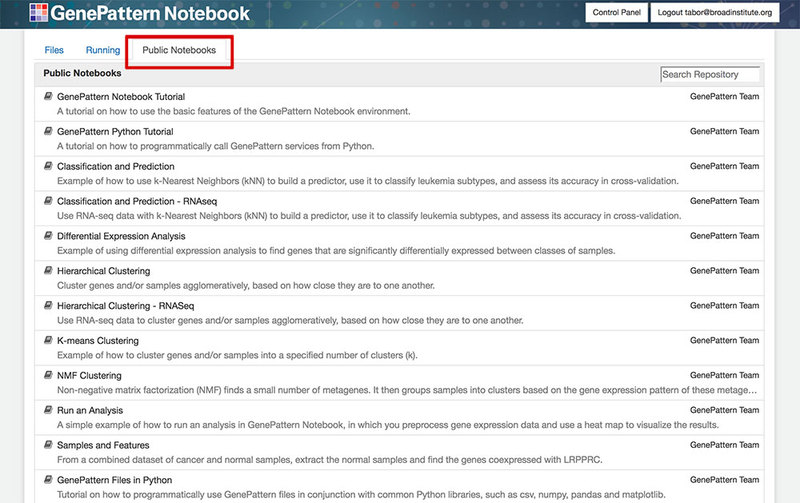Open Classification and Prediction notebook
This screenshot has height=503, width=800.
pyautogui.click(x=116, y=166)
